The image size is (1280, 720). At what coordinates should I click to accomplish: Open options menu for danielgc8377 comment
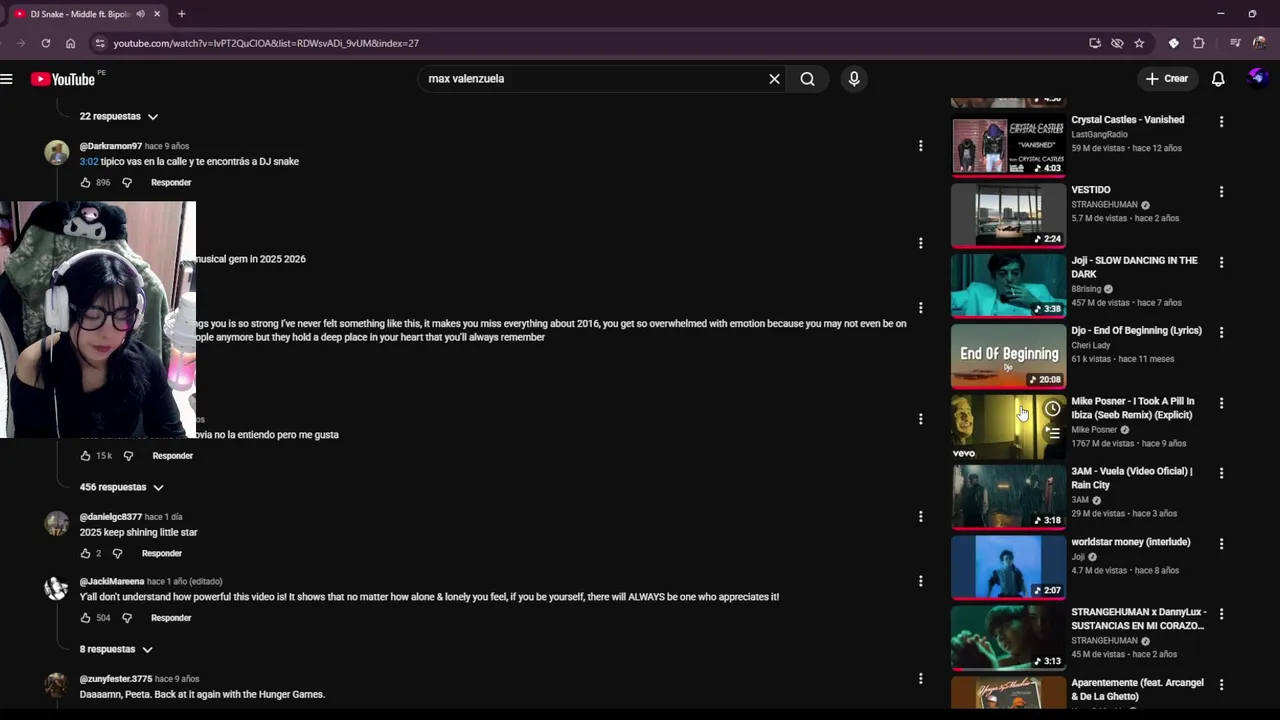coord(920,517)
